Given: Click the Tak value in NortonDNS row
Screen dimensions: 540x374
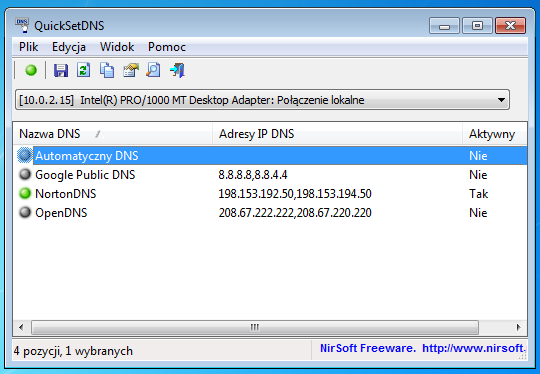Looking at the screenshot, I should pyautogui.click(x=478, y=194).
